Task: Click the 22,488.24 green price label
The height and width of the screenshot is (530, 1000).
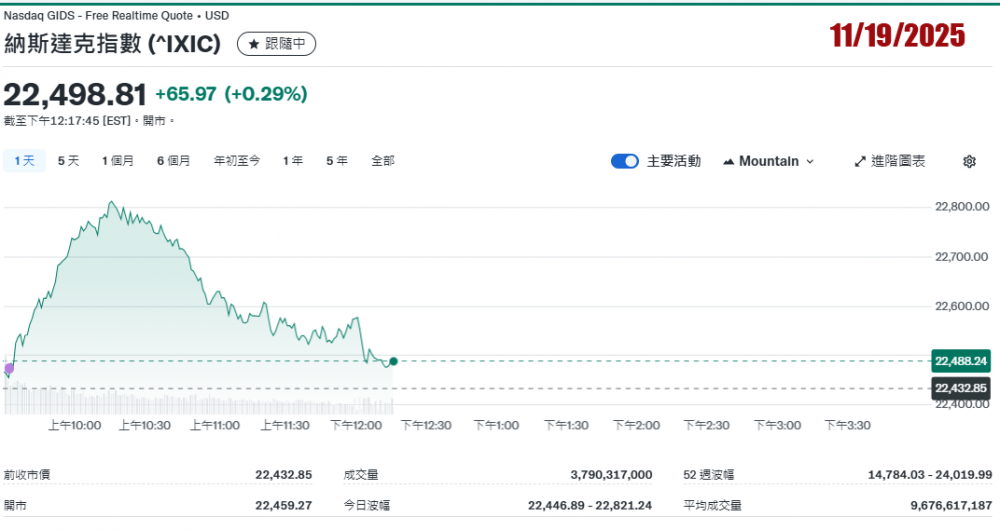Action: pos(960,361)
